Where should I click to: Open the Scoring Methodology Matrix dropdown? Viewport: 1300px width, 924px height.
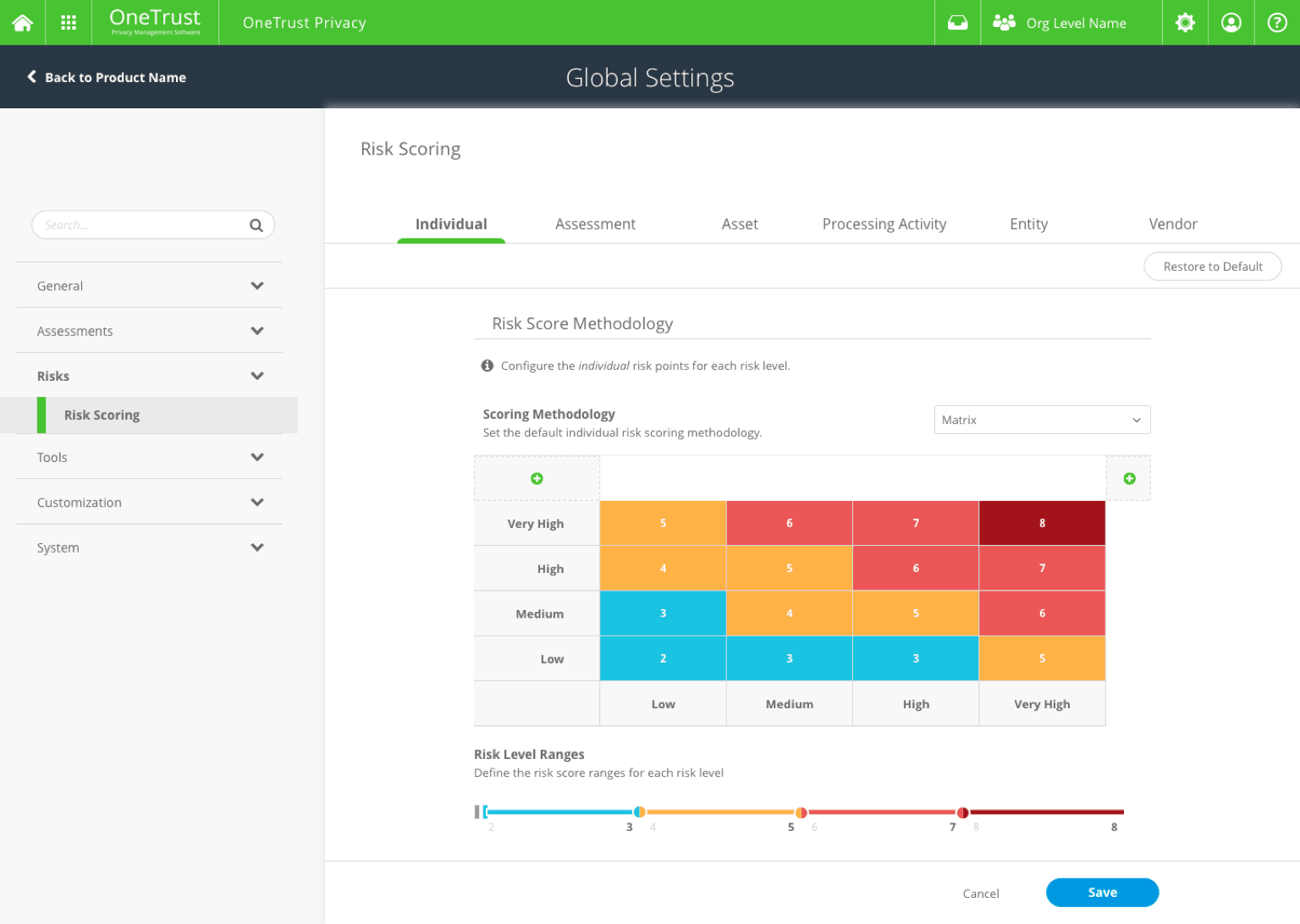1041,420
